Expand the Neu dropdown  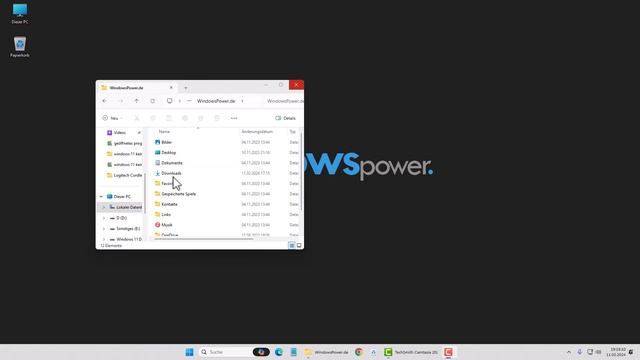[x=113, y=118]
